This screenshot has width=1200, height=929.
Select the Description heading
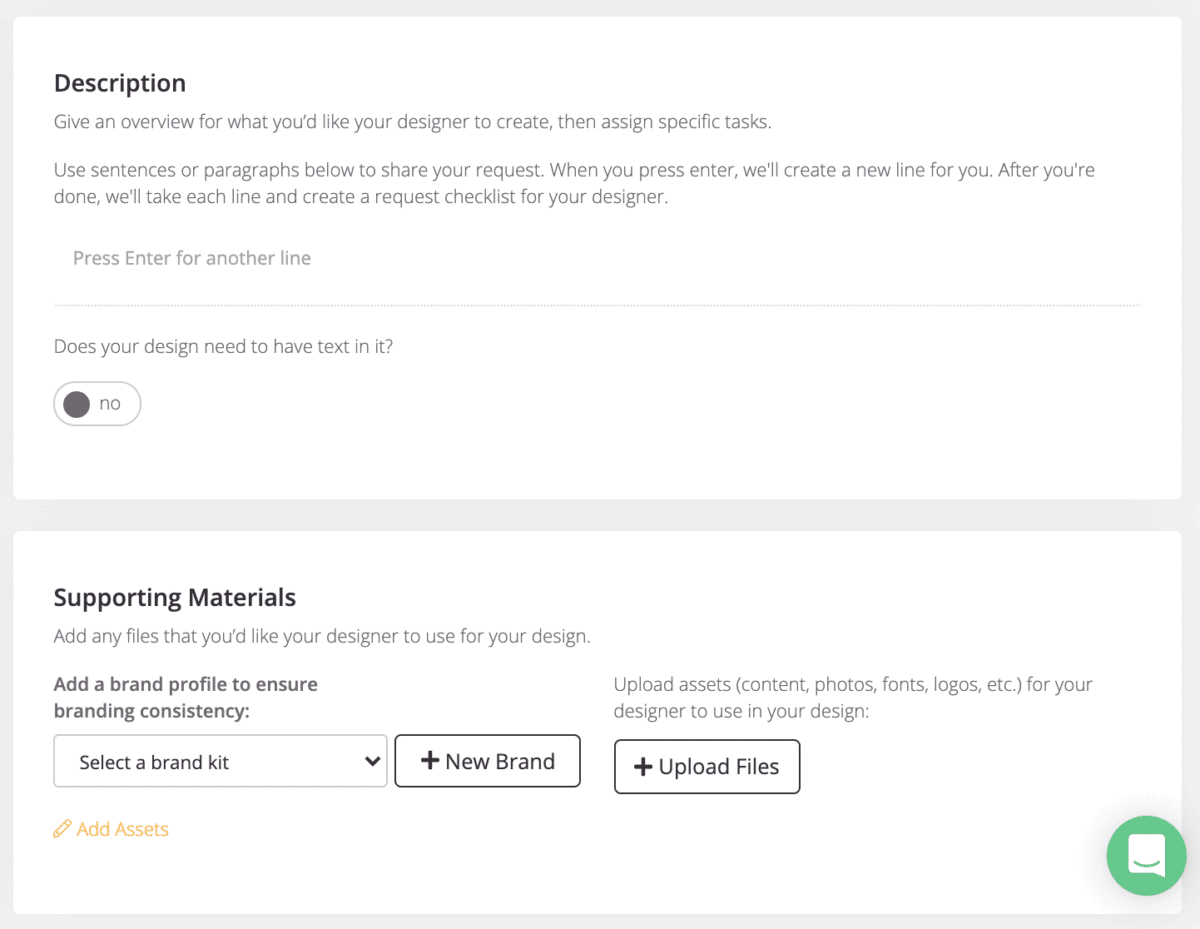(x=119, y=82)
